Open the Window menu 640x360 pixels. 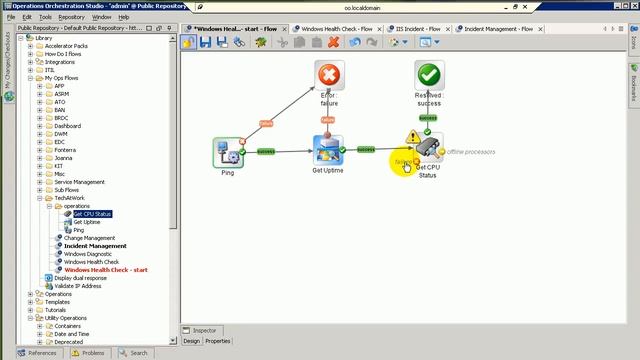point(101,17)
